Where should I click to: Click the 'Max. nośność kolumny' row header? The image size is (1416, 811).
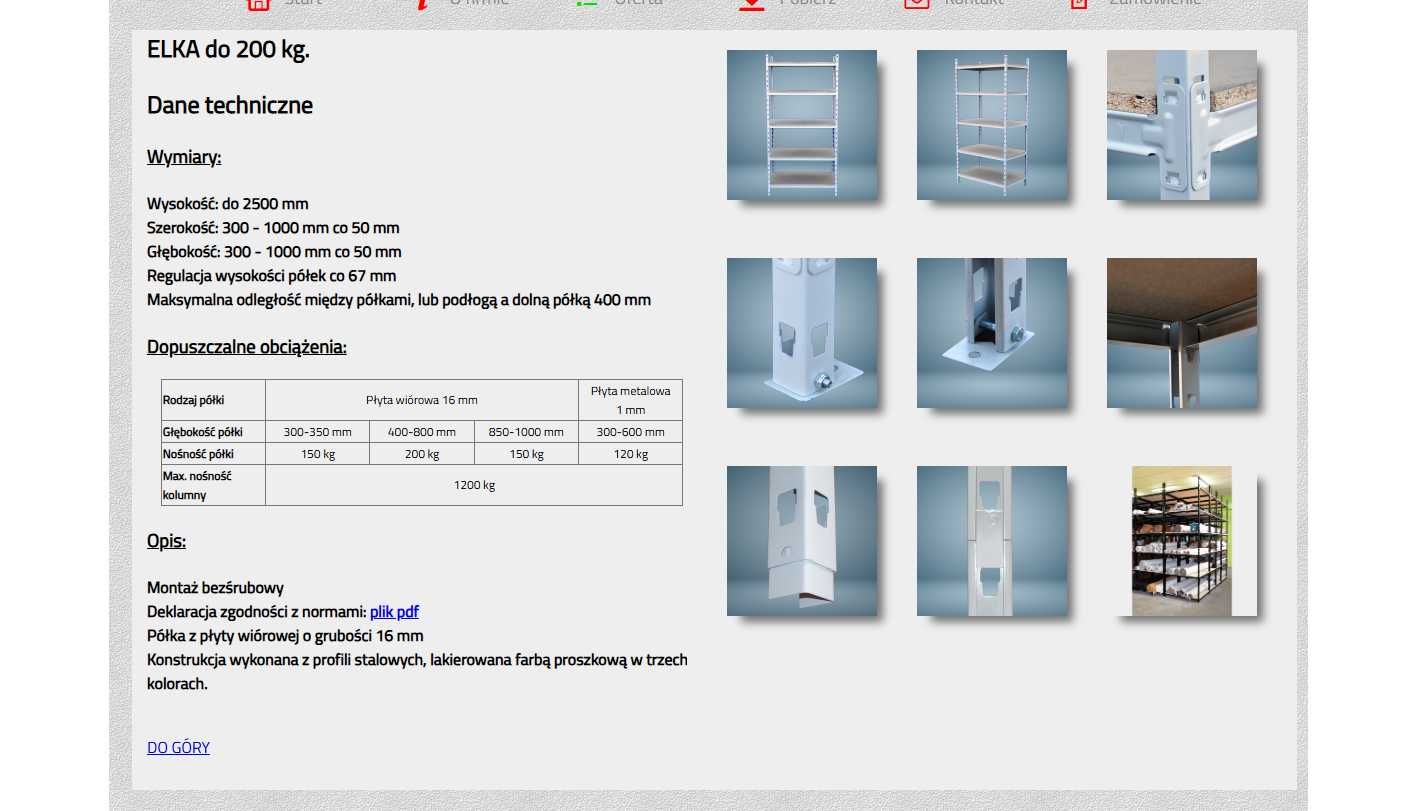coord(214,485)
